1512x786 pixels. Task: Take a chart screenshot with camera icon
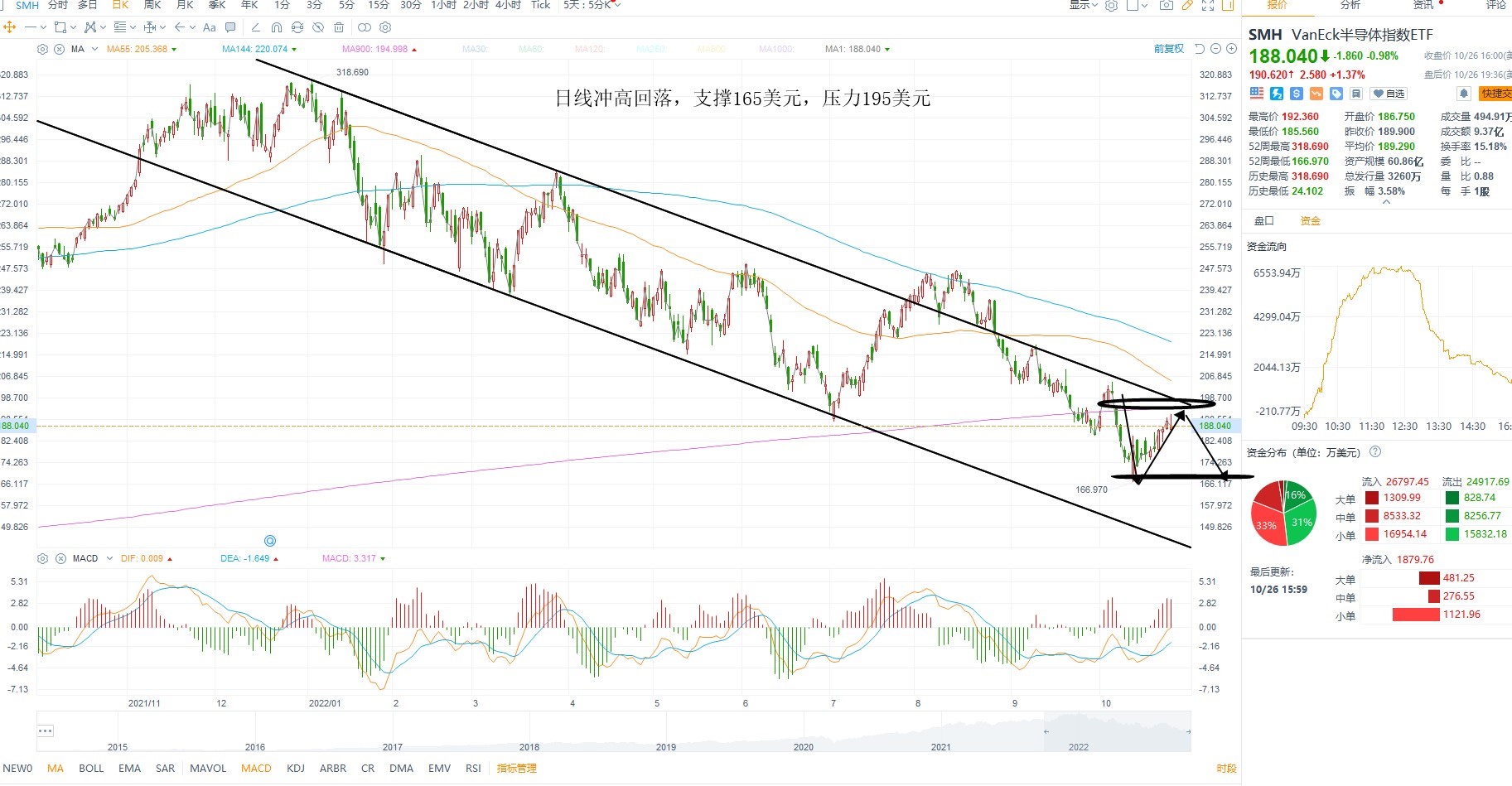[1167, 5]
